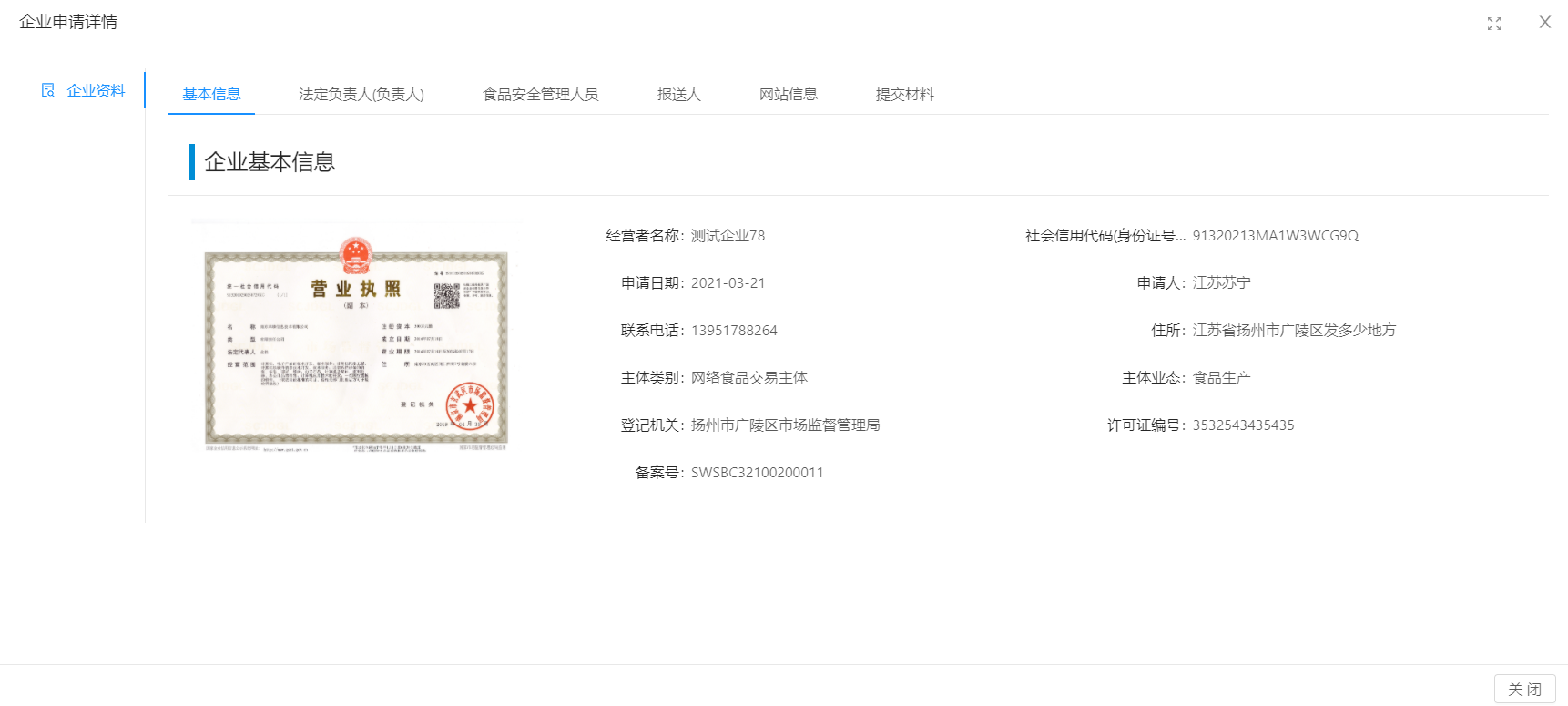
Task: Click the fullscreen expand icon
Action: pos(1493,24)
